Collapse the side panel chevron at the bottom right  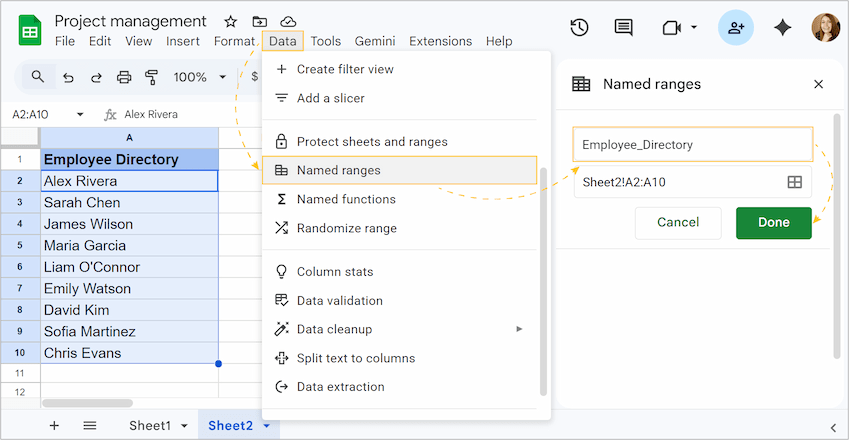pos(833,428)
